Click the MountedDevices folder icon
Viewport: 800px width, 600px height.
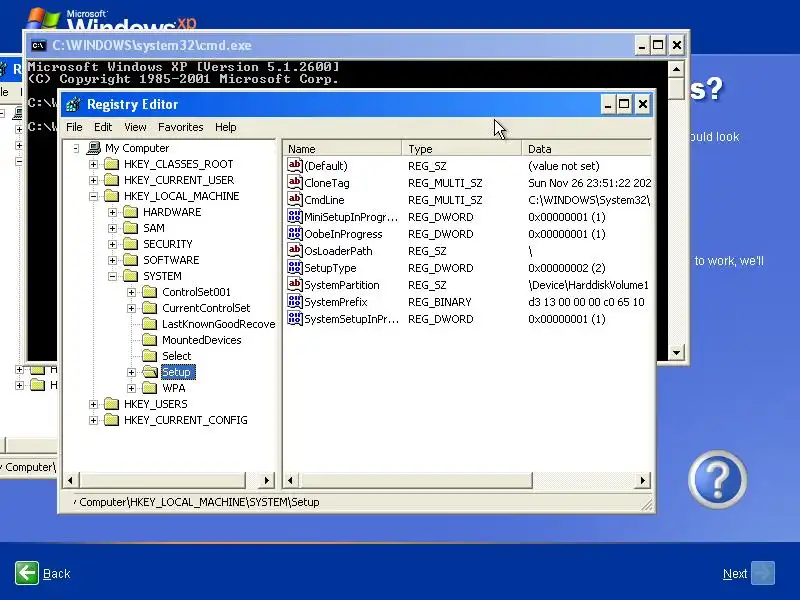point(149,340)
